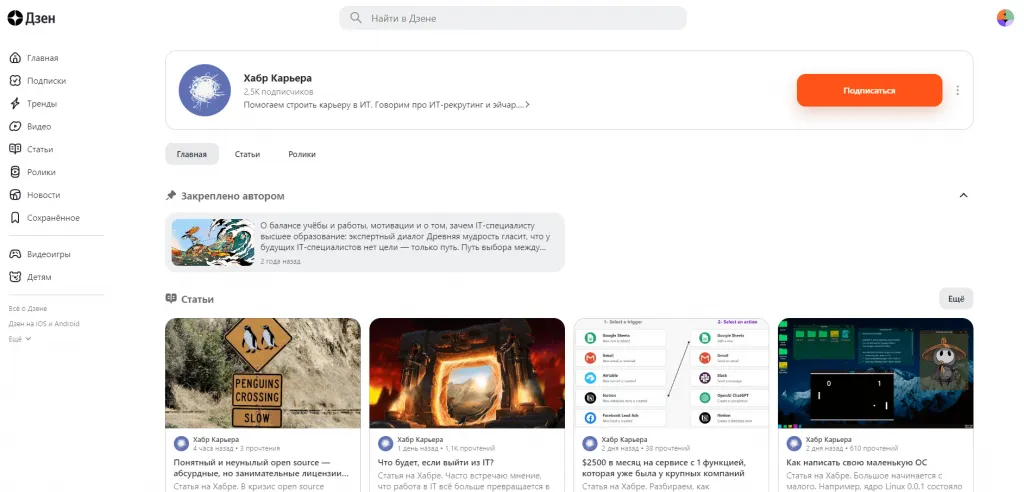Open Всё о Дзене link
The height and width of the screenshot is (492, 1024).
point(28,308)
